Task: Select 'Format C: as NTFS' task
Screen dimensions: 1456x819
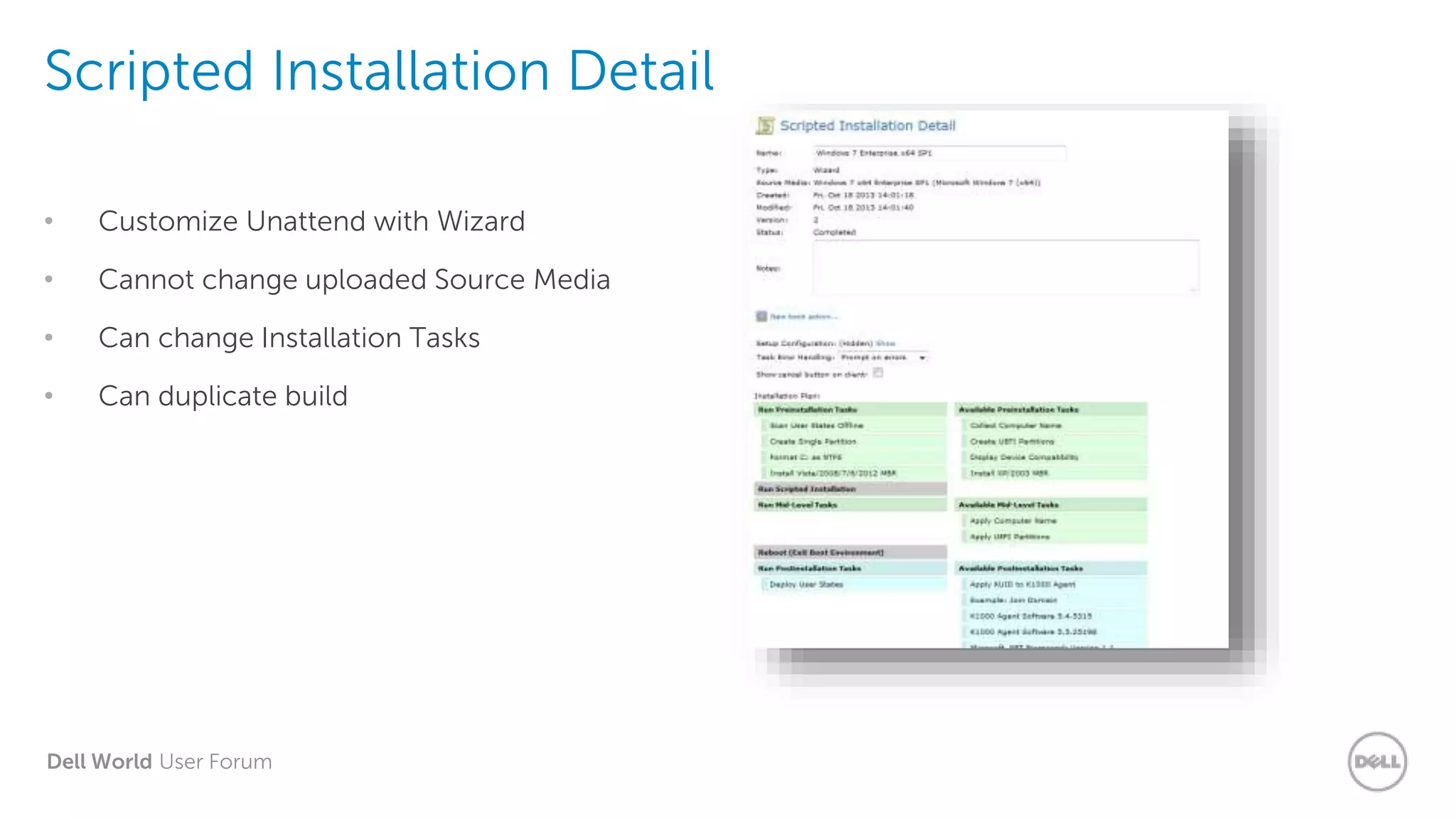Action: coord(855,457)
